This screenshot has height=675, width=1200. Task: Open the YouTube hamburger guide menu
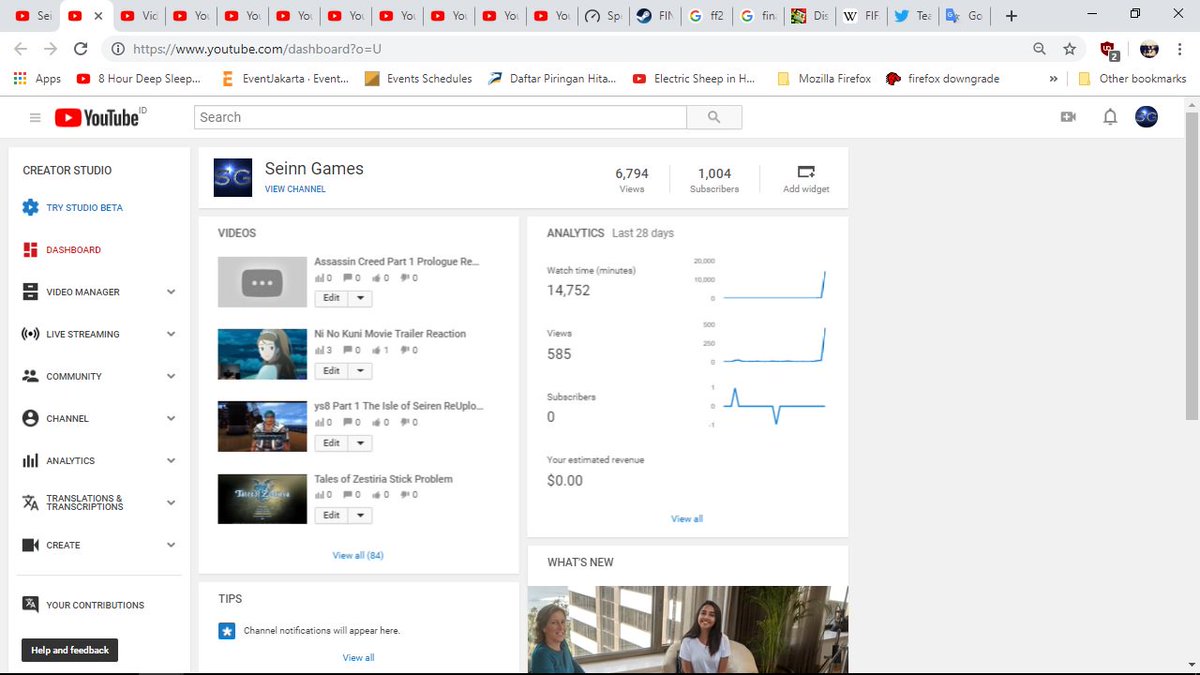tap(35, 118)
